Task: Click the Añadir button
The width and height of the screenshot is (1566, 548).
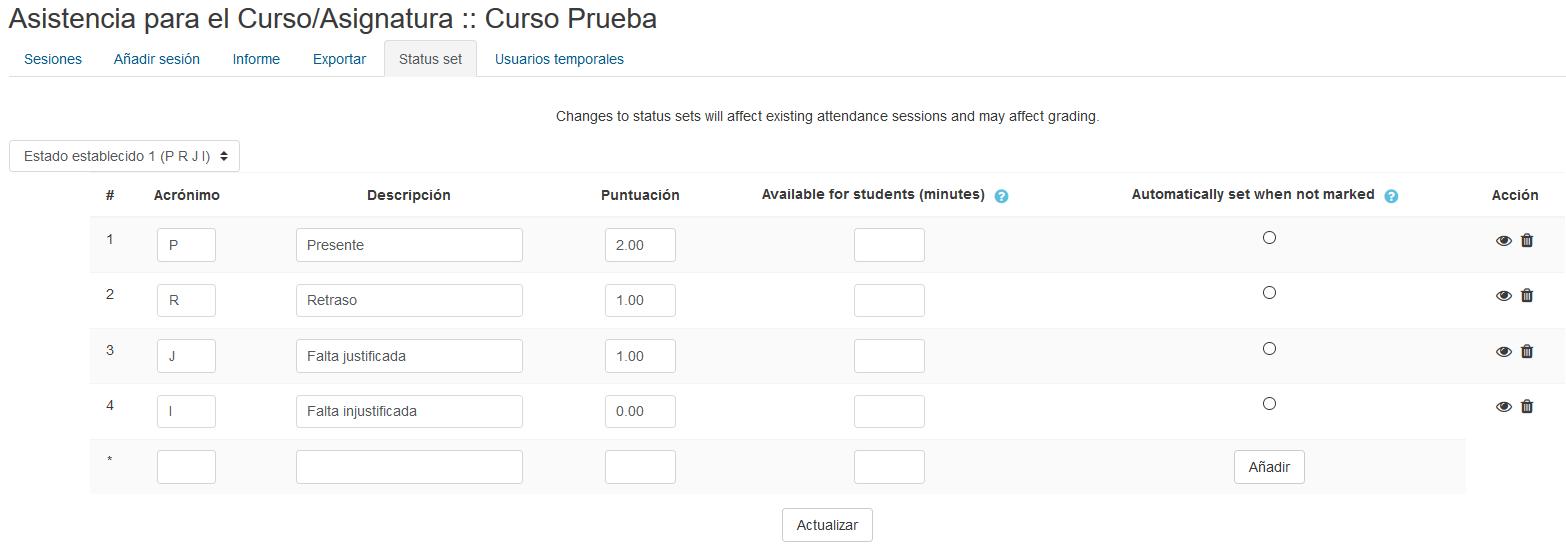Action: pyautogui.click(x=1269, y=467)
